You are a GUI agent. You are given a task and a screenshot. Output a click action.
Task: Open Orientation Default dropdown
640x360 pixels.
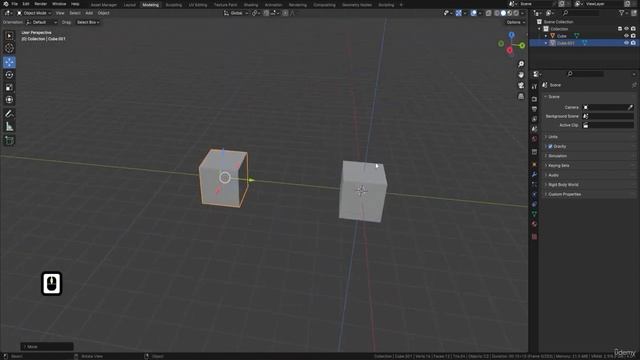point(42,22)
